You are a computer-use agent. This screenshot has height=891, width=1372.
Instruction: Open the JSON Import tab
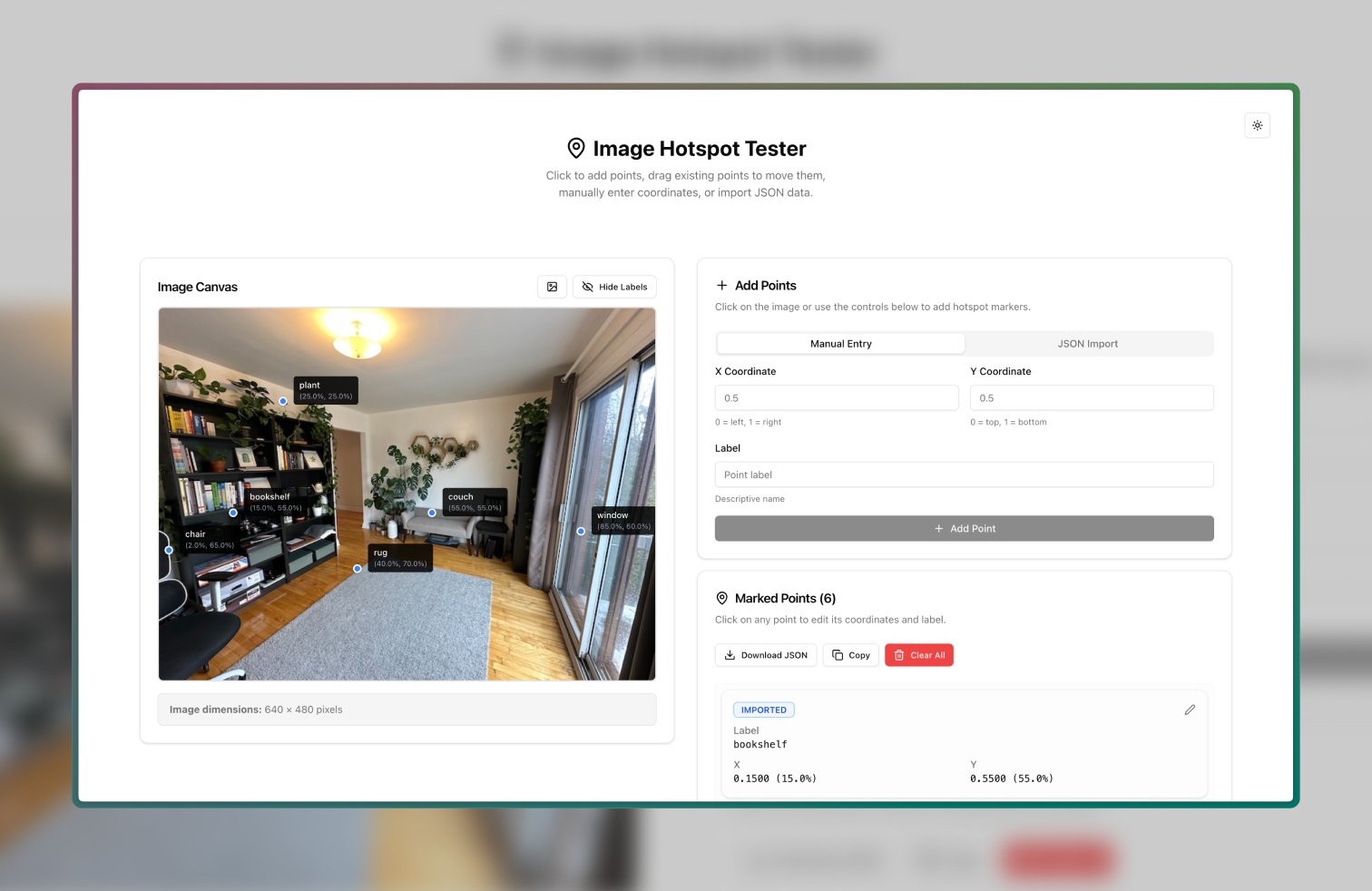tap(1087, 344)
